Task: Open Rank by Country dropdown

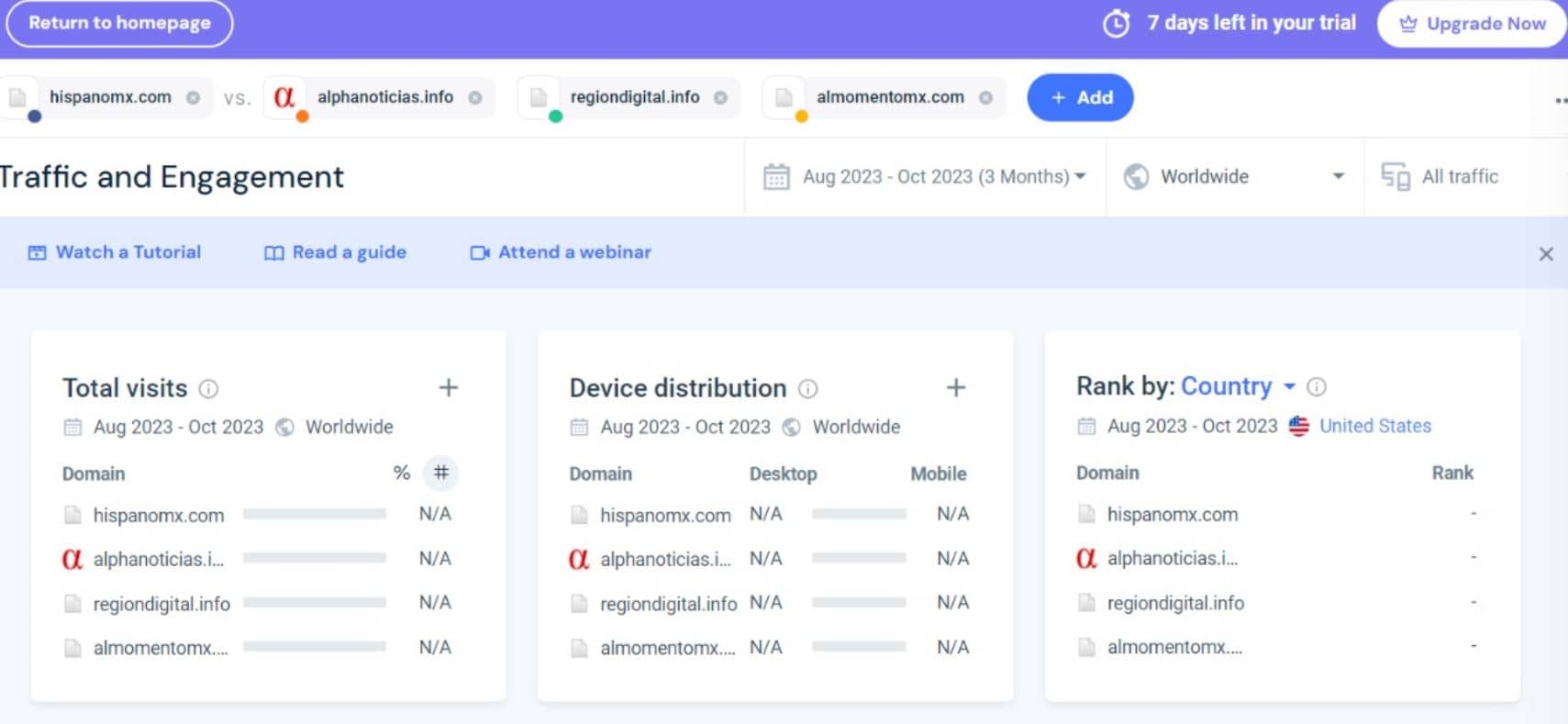Action: (1238, 386)
